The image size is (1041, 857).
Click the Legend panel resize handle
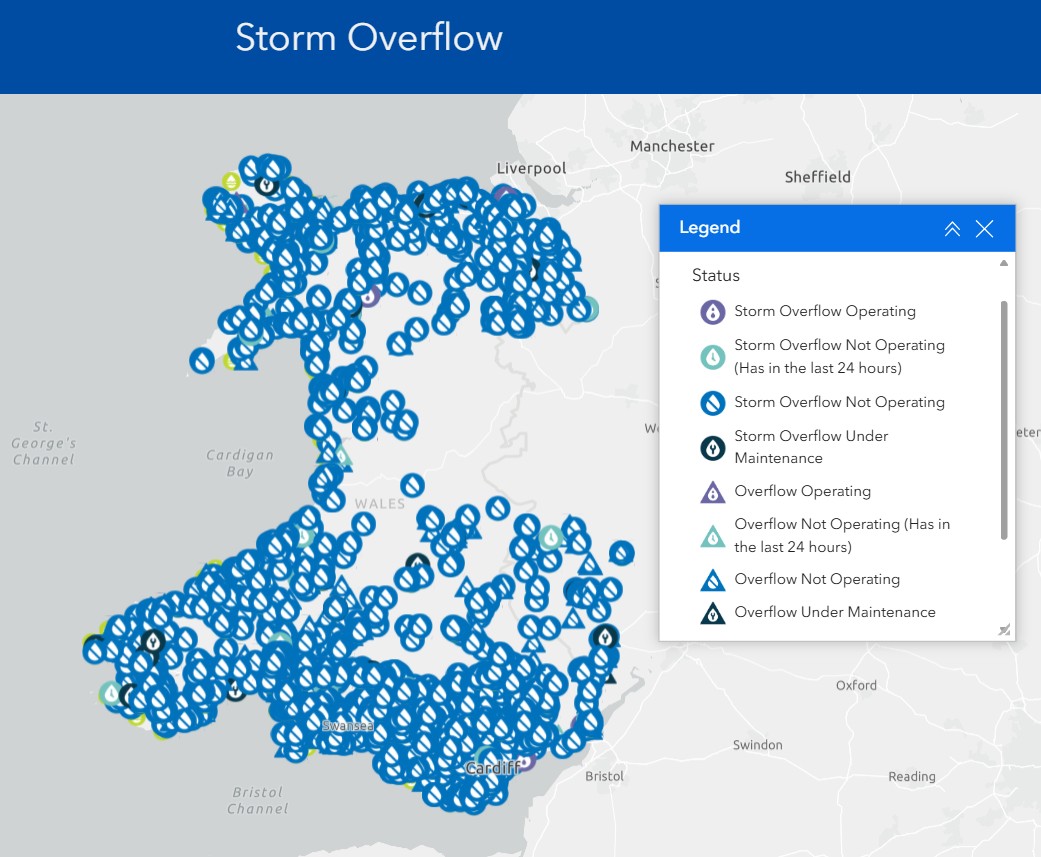[1004, 630]
